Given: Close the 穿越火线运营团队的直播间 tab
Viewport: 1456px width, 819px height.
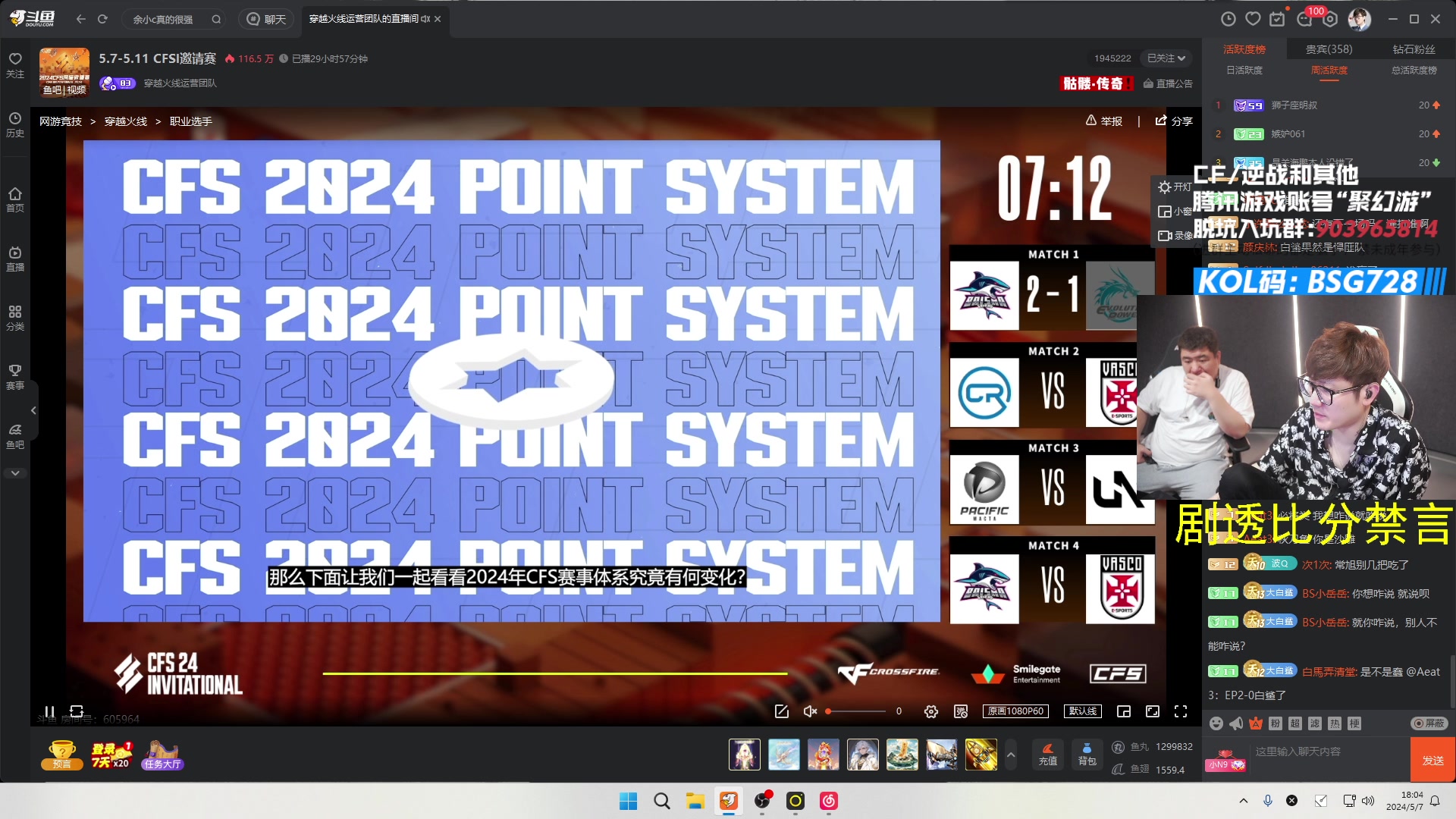Looking at the screenshot, I should pos(438,19).
